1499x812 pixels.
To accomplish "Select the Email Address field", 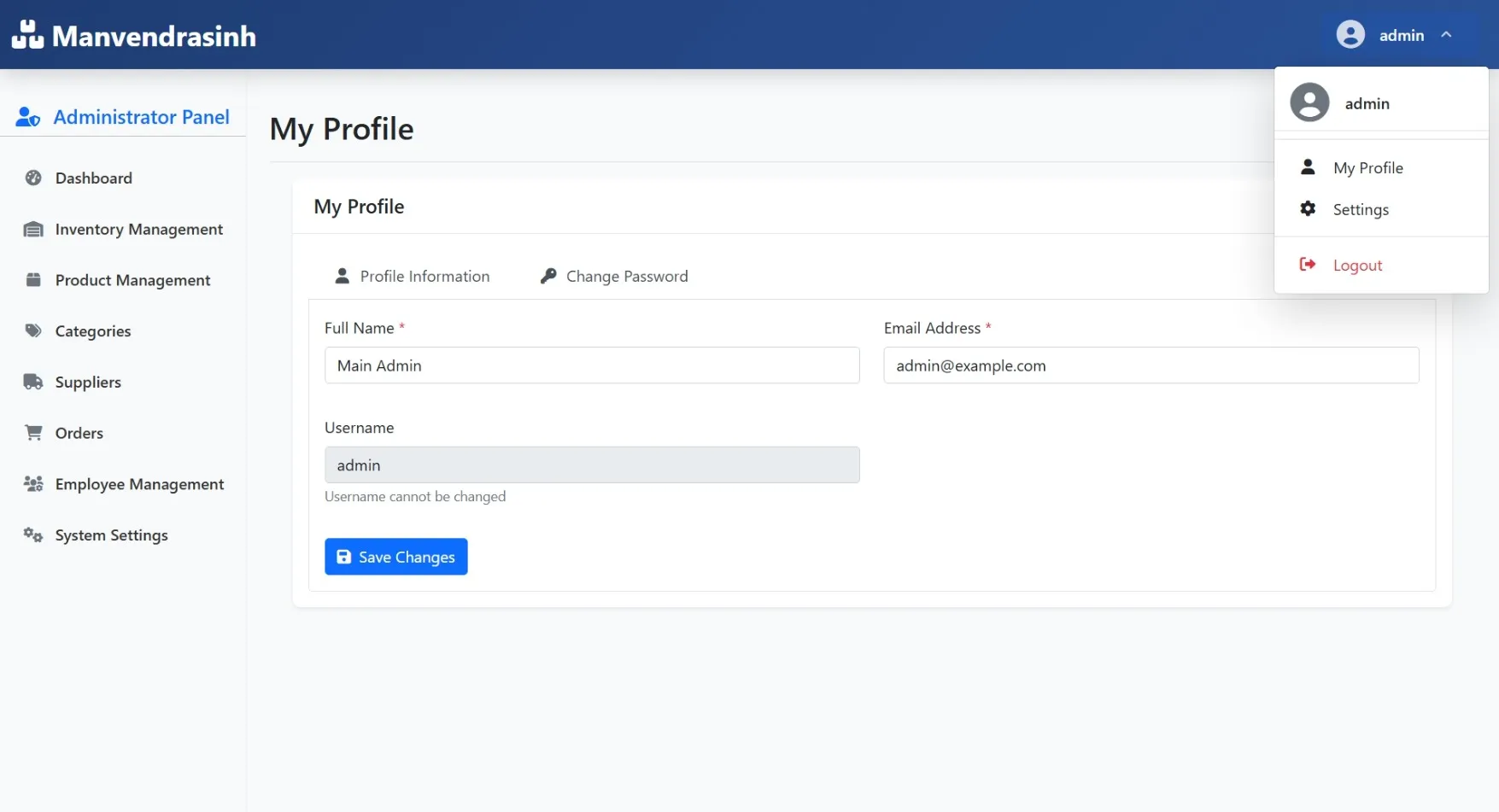I will point(1151,365).
